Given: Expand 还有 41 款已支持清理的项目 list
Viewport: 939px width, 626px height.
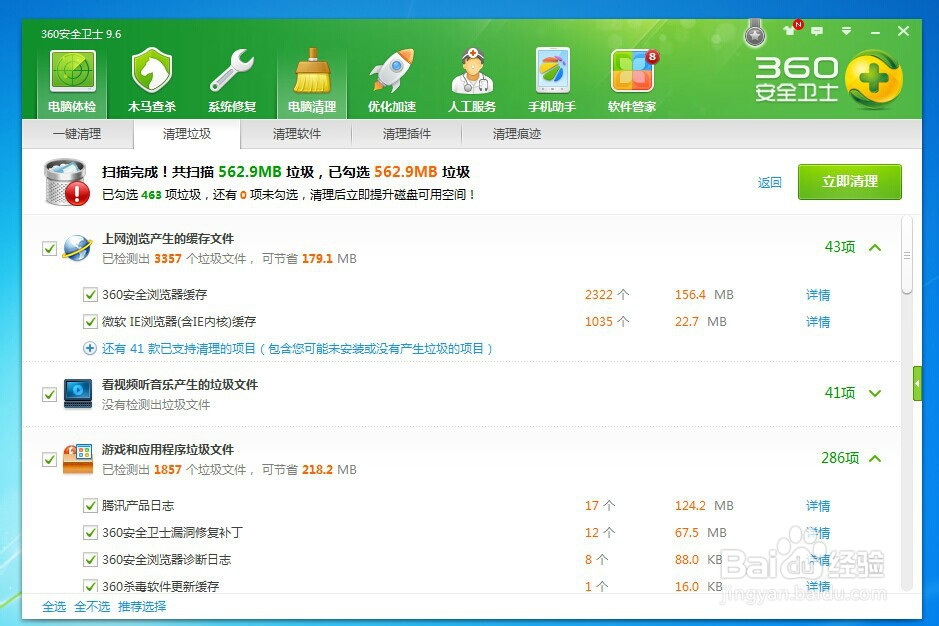Looking at the screenshot, I should point(297,348).
